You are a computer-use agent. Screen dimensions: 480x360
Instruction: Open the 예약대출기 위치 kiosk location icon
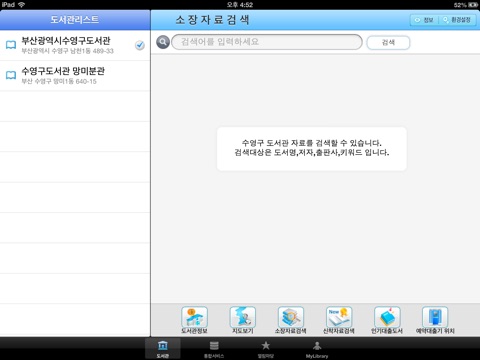(x=435, y=318)
